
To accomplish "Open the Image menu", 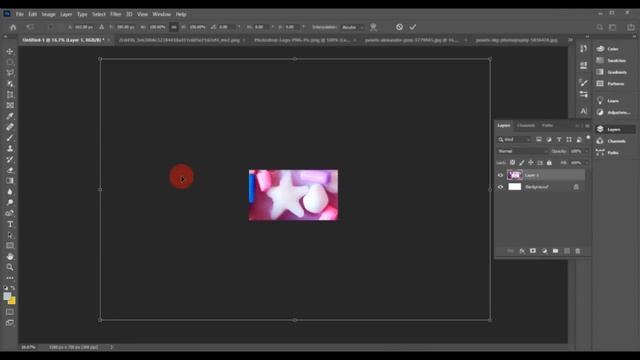I will pyautogui.click(x=49, y=14).
